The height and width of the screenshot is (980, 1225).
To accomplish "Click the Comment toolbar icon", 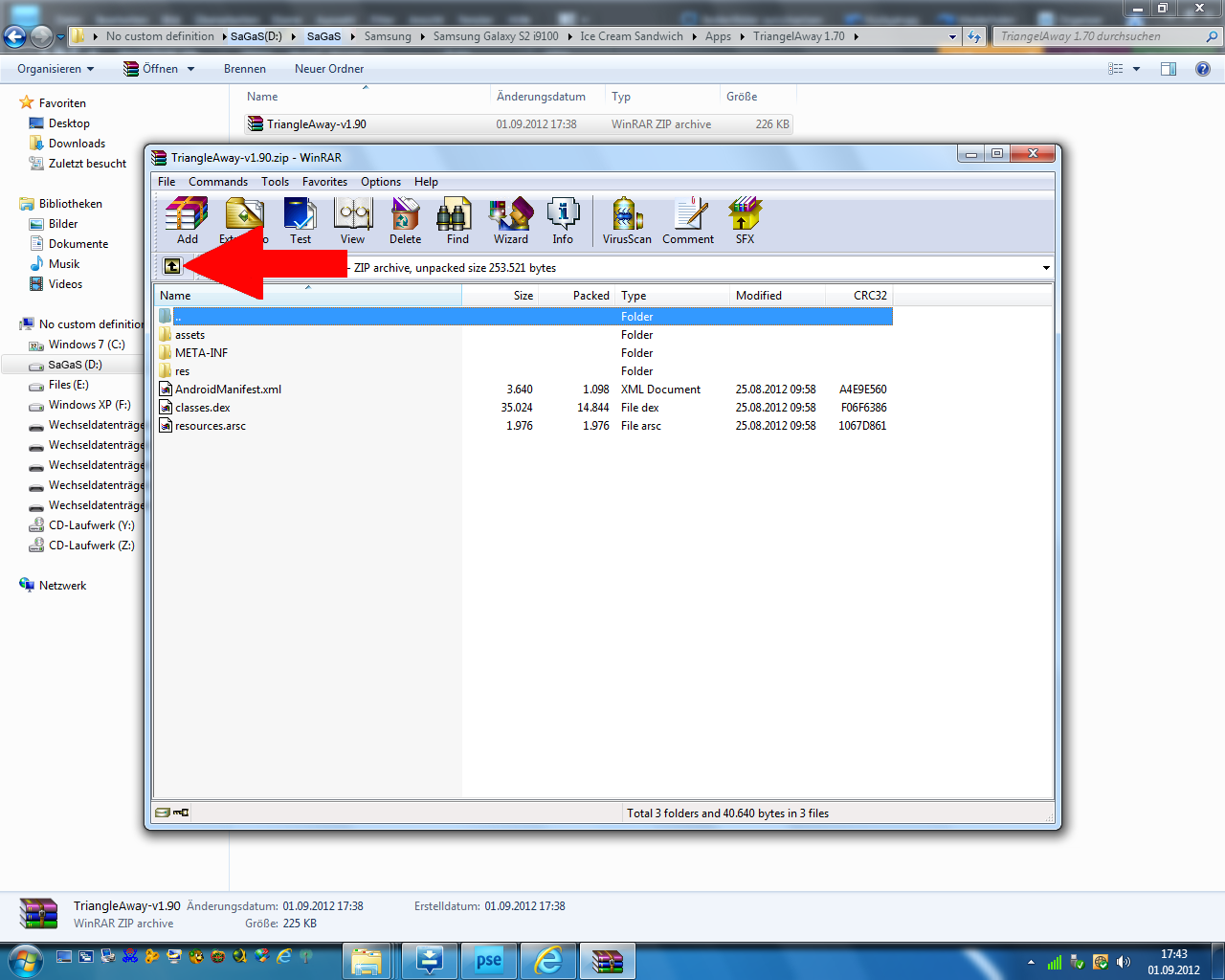I will 688,221.
